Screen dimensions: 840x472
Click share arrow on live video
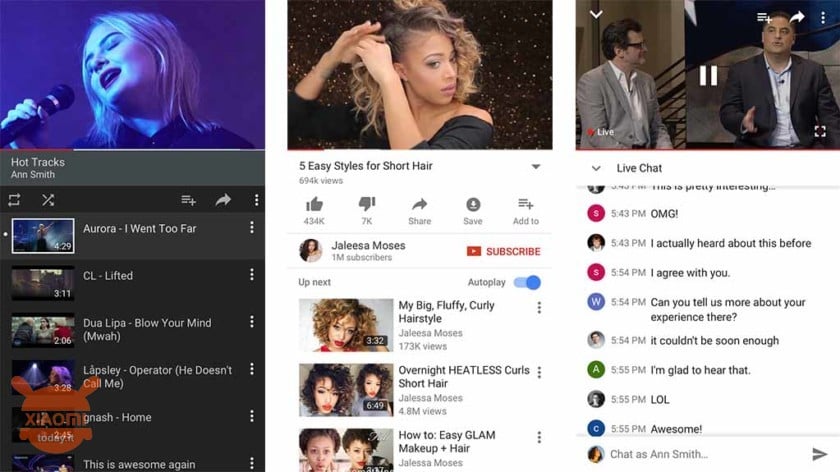pyautogui.click(x=797, y=17)
